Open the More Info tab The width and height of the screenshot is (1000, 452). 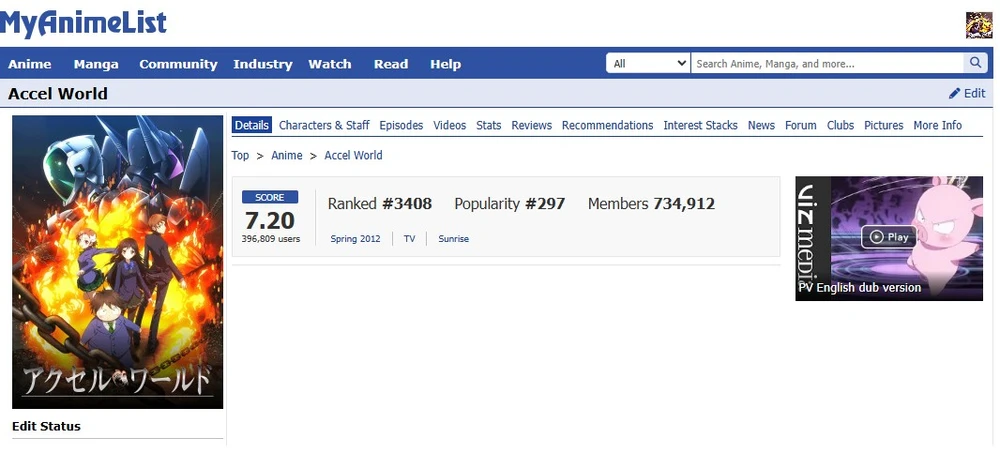pyautogui.click(x=937, y=125)
